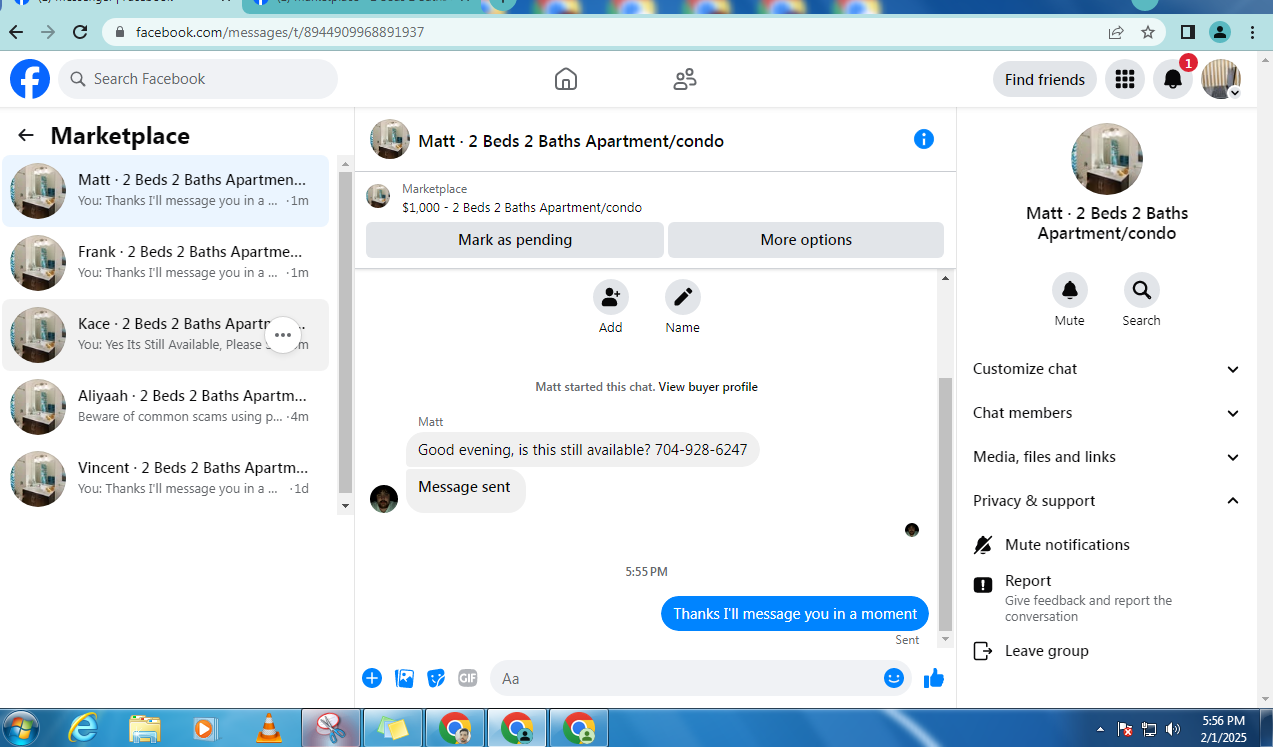Image resolution: width=1273 pixels, height=747 pixels.
Task: Expand Media, files and links section
Action: point(1107,457)
